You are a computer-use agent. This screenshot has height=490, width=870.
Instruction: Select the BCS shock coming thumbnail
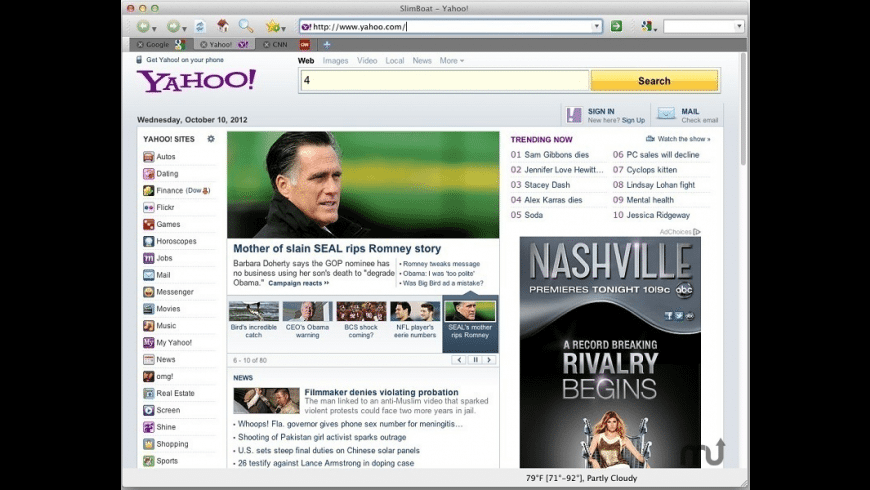click(361, 311)
